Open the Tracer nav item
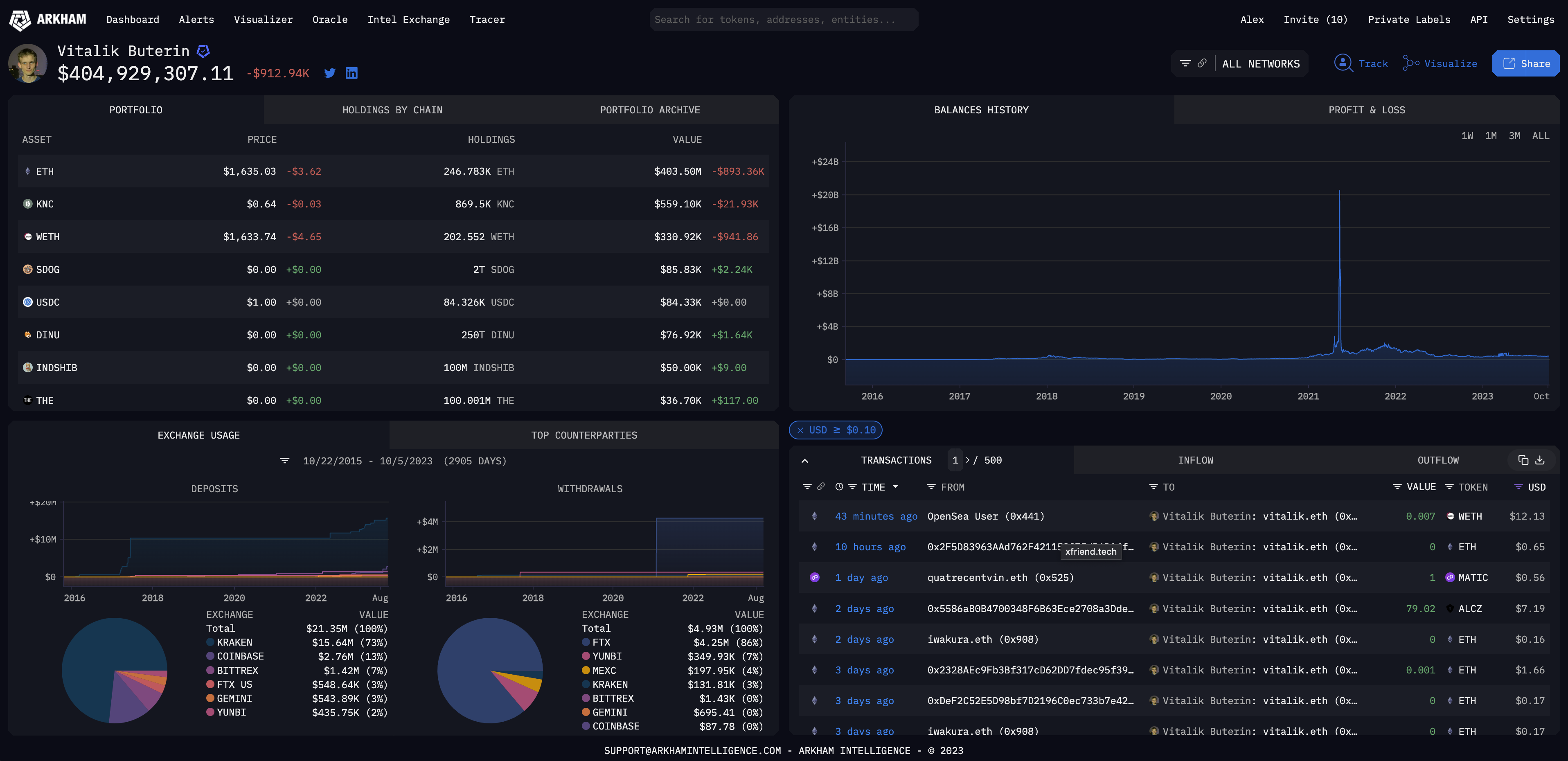Screen dimensions: 1568x761 487,20
